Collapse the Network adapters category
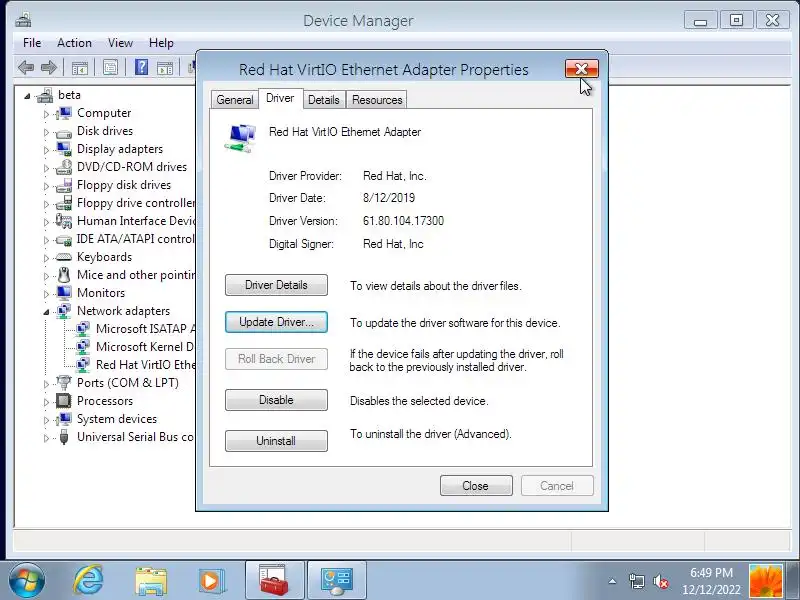The image size is (800, 600). [46, 312]
